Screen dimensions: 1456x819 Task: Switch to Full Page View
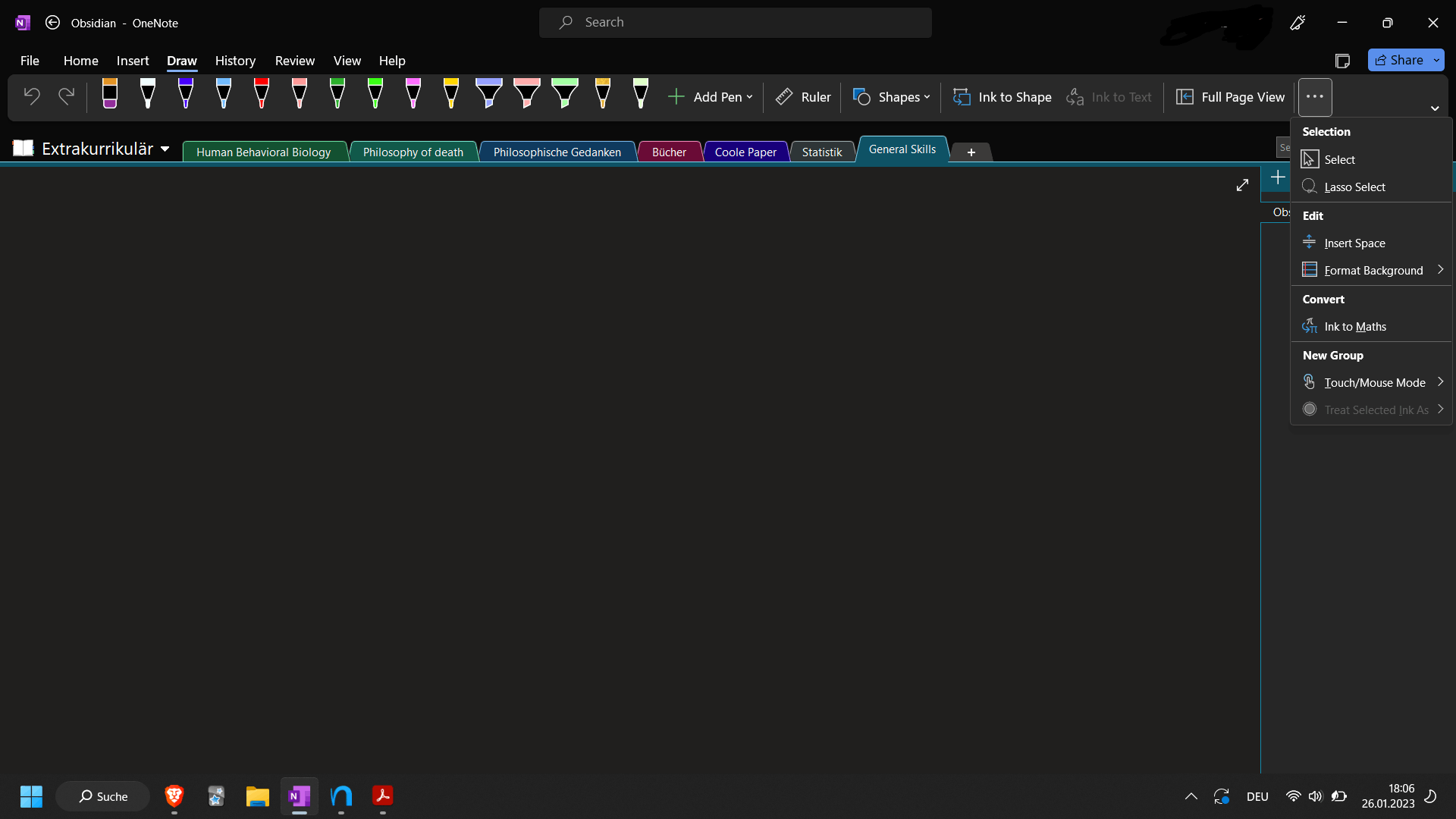[x=1230, y=97]
